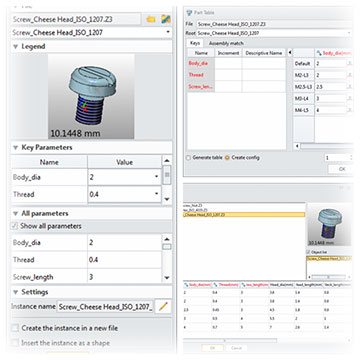
Task: Select the red Thread row in the Keys list
Action: point(201,75)
